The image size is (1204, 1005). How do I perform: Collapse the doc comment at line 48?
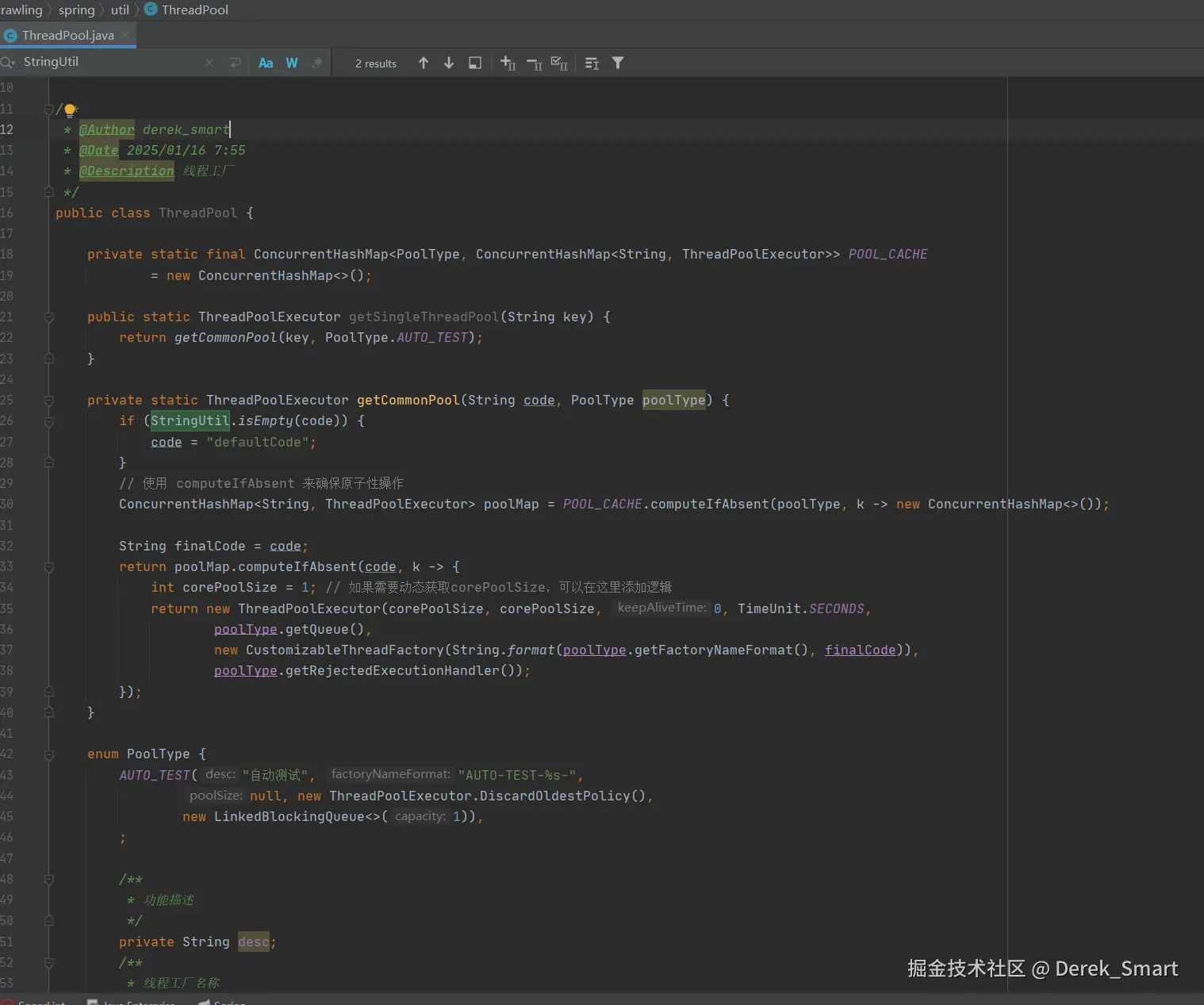click(49, 880)
